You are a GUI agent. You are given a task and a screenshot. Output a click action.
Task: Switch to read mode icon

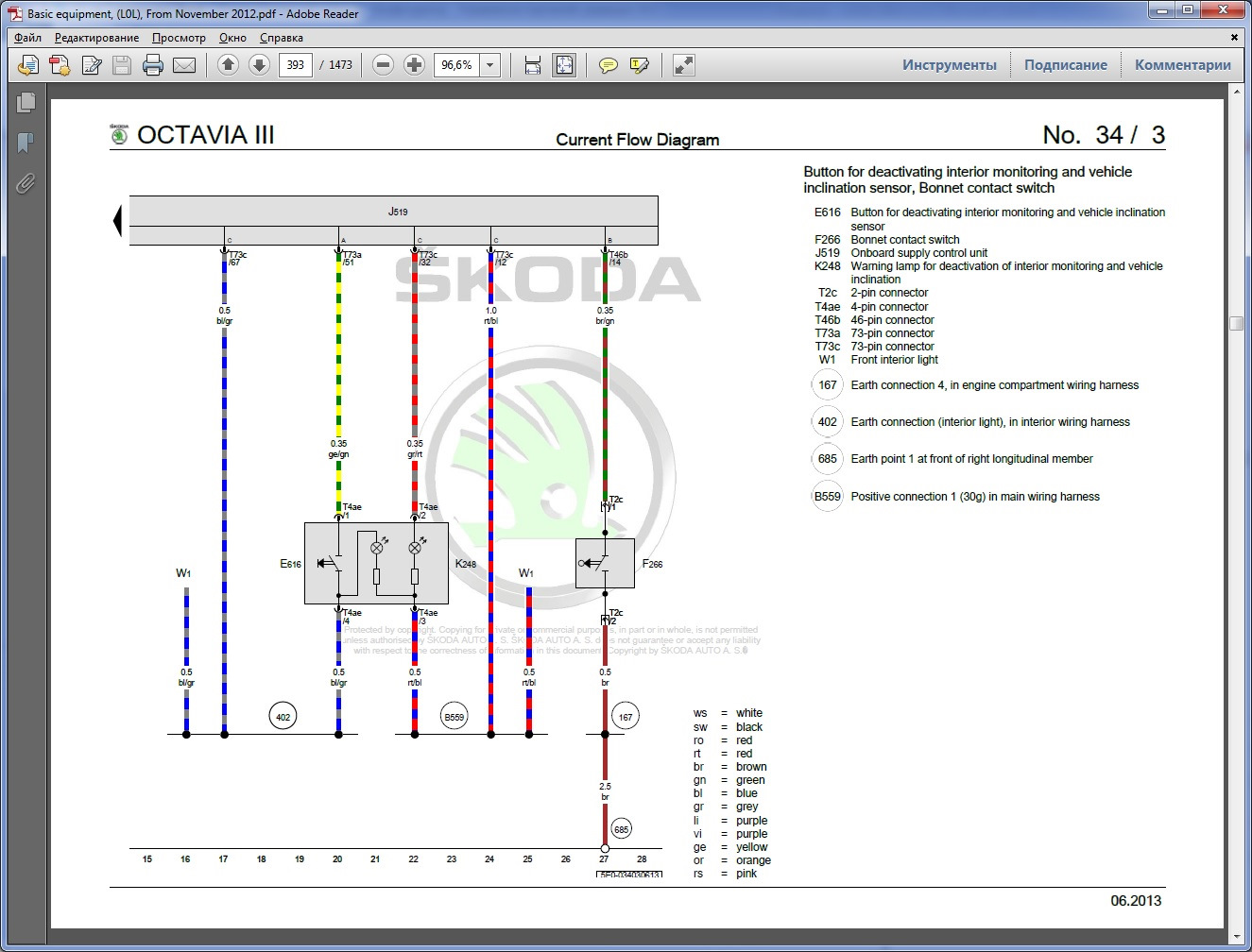[683, 65]
